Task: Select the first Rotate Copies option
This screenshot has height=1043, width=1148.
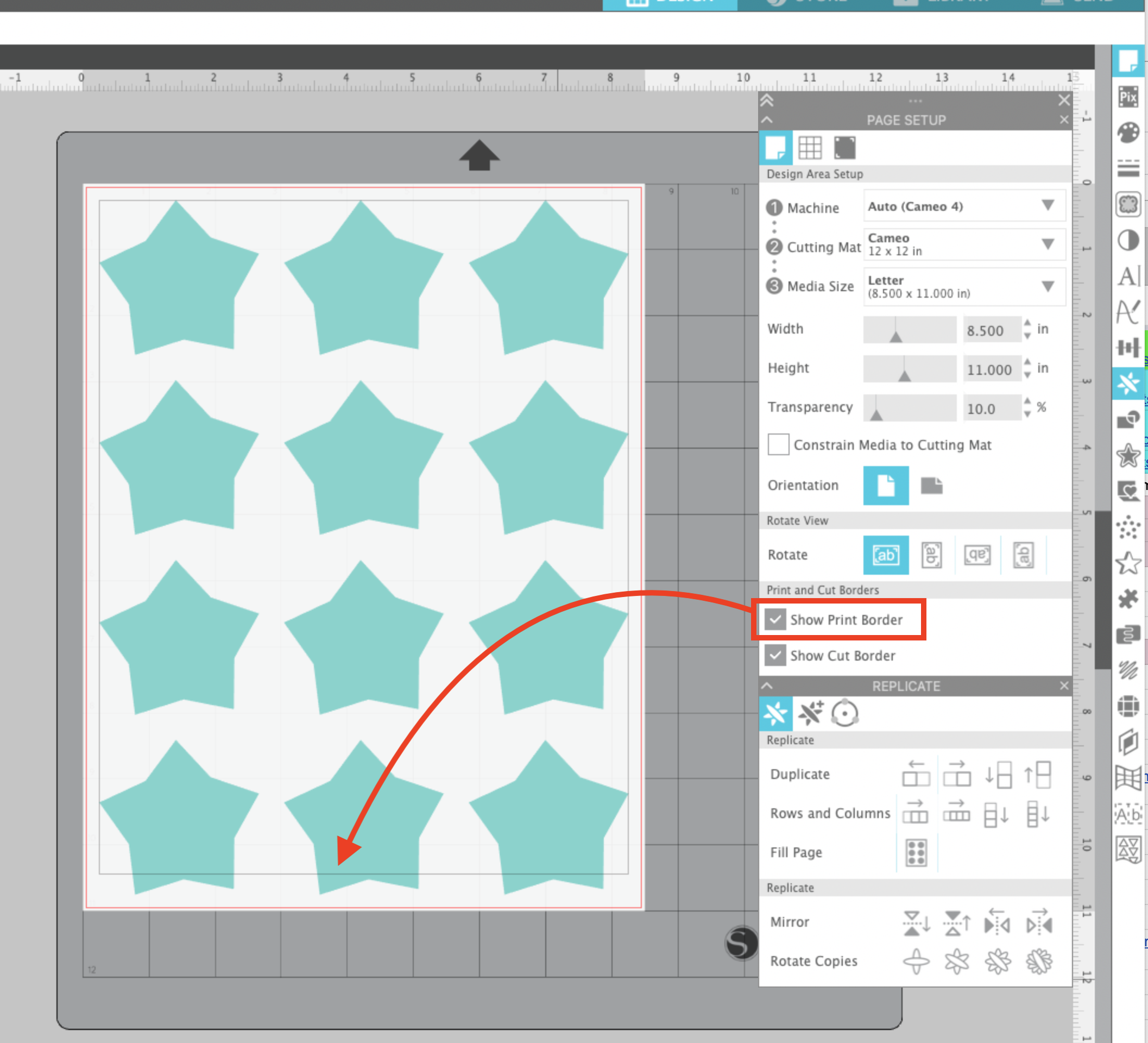Action: point(917,963)
